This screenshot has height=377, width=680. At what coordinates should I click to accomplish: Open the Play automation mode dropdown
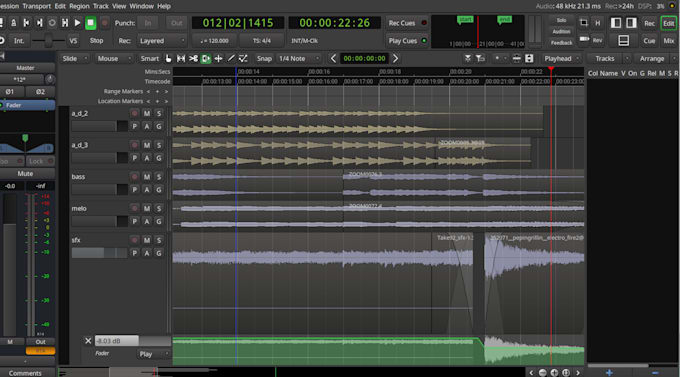pos(154,354)
